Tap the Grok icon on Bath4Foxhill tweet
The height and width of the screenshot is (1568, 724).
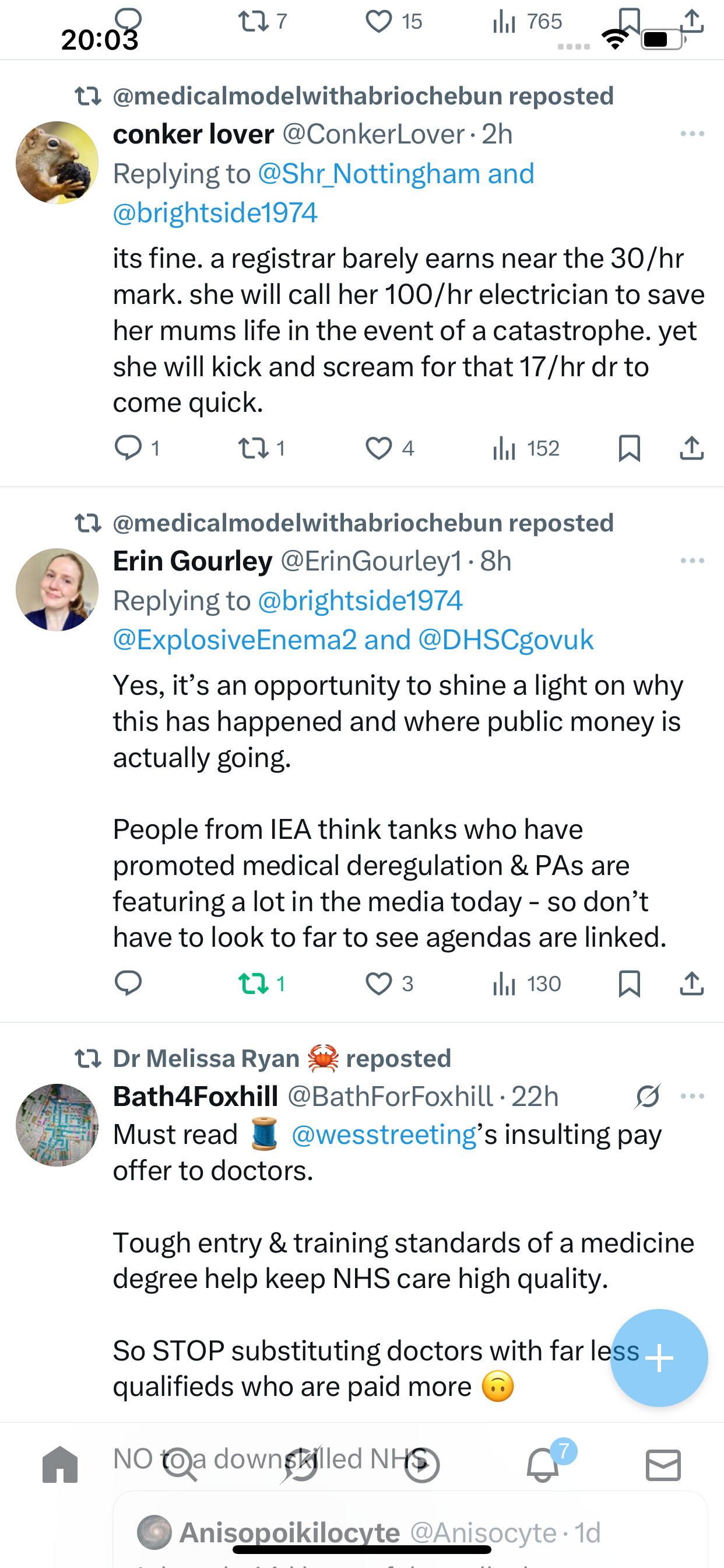tap(647, 1097)
